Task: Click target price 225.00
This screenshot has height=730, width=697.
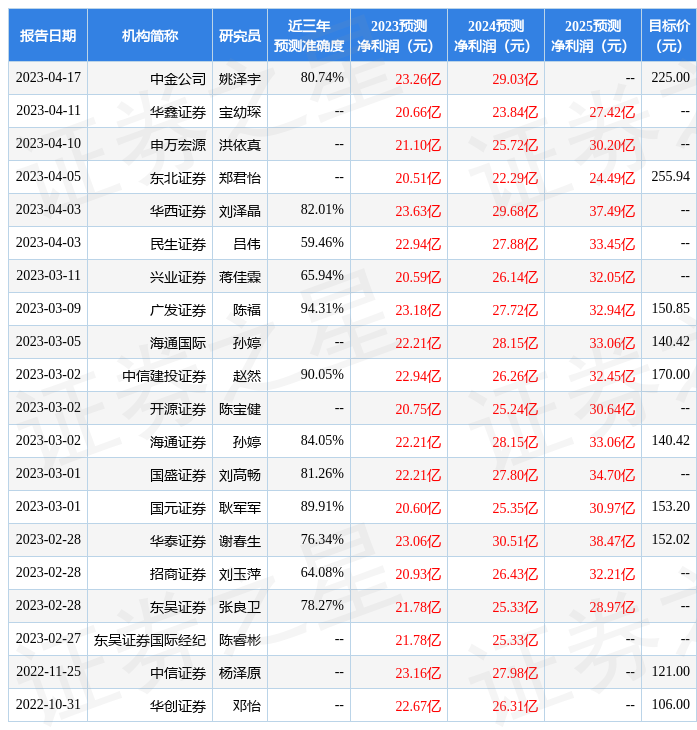Action: (x=670, y=77)
